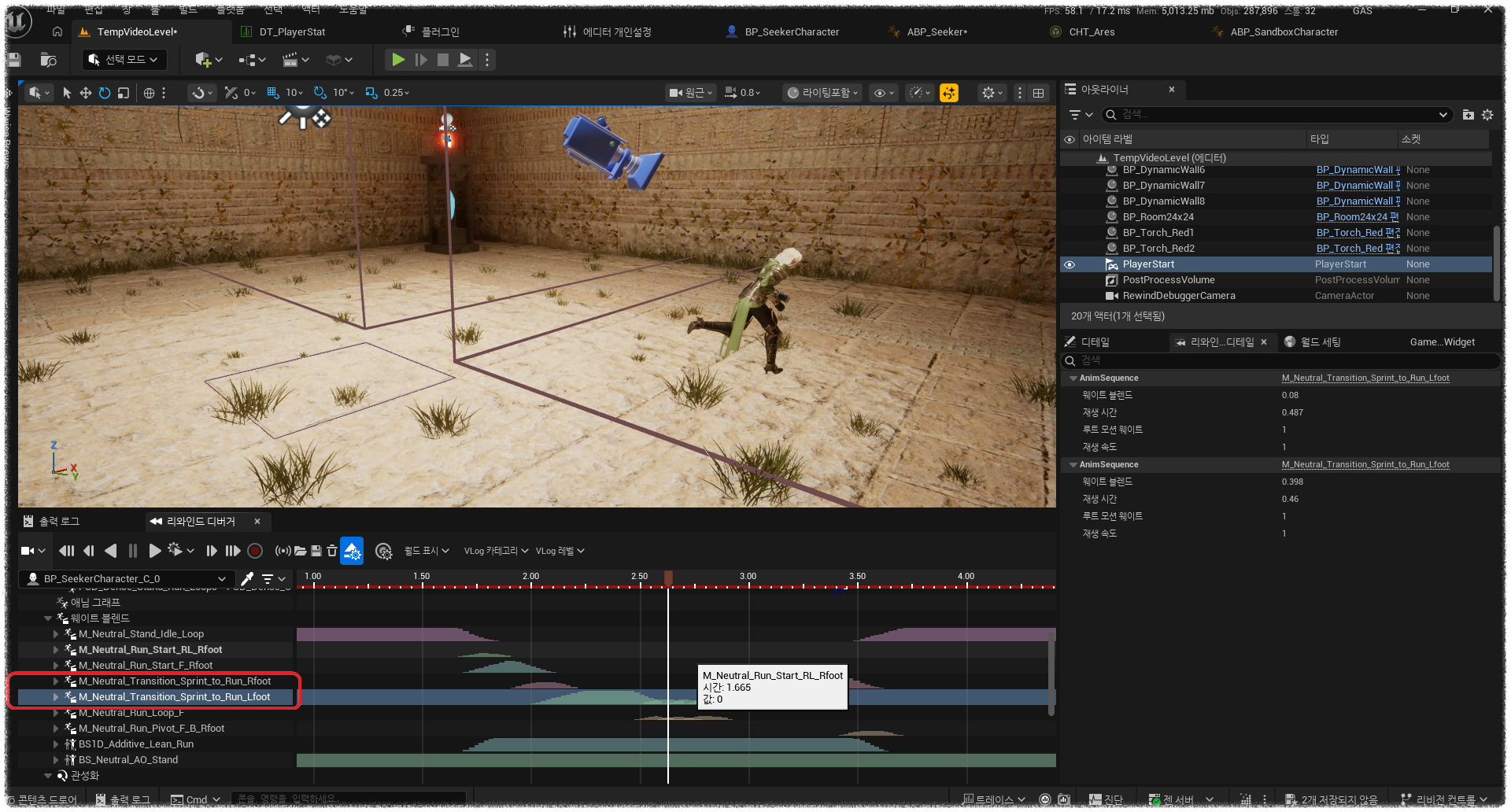Open the 원근 perspective view dropdown
Screen dimensions: 1511x812
690,93
